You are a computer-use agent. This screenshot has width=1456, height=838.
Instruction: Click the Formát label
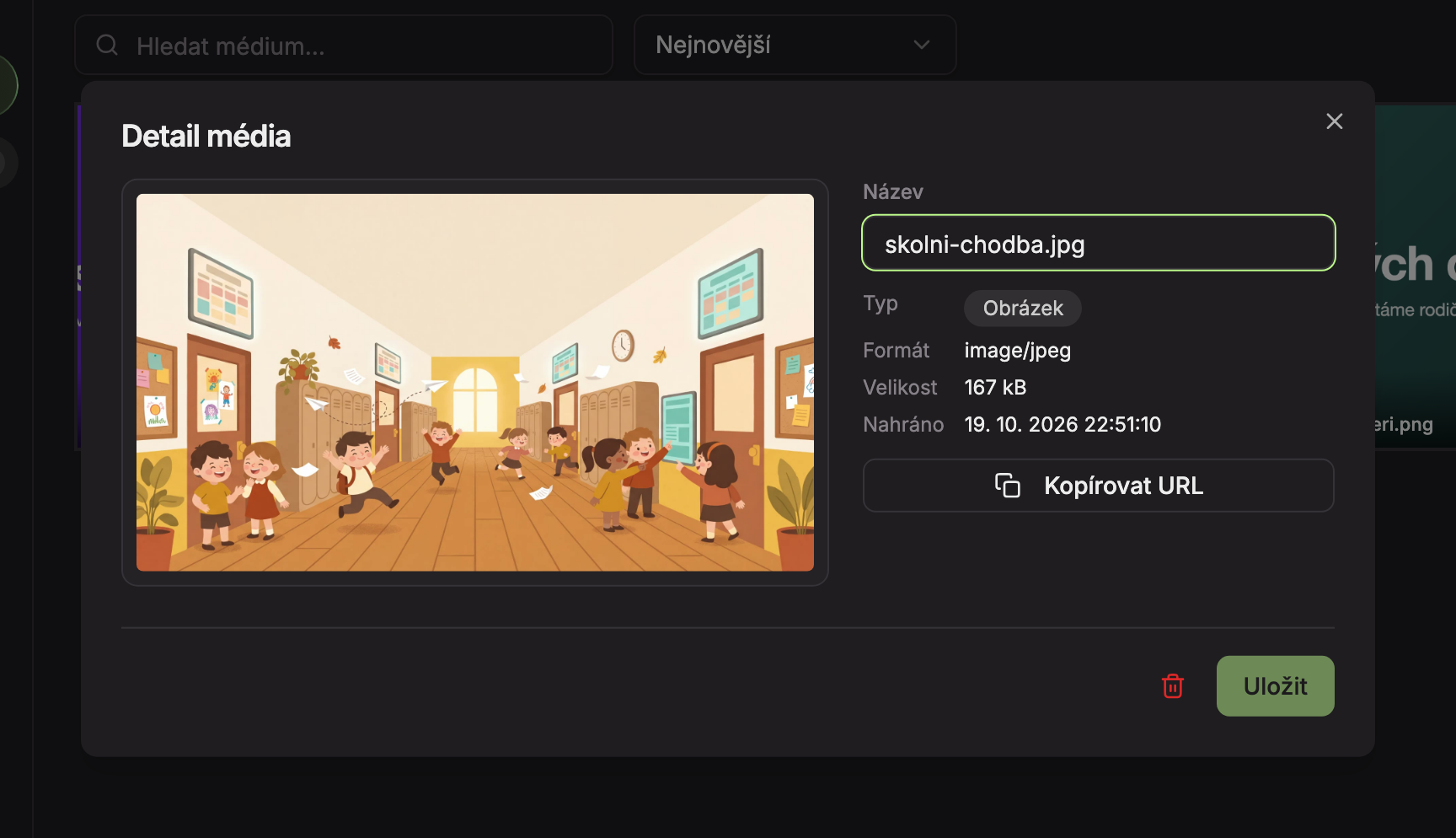[896, 351]
